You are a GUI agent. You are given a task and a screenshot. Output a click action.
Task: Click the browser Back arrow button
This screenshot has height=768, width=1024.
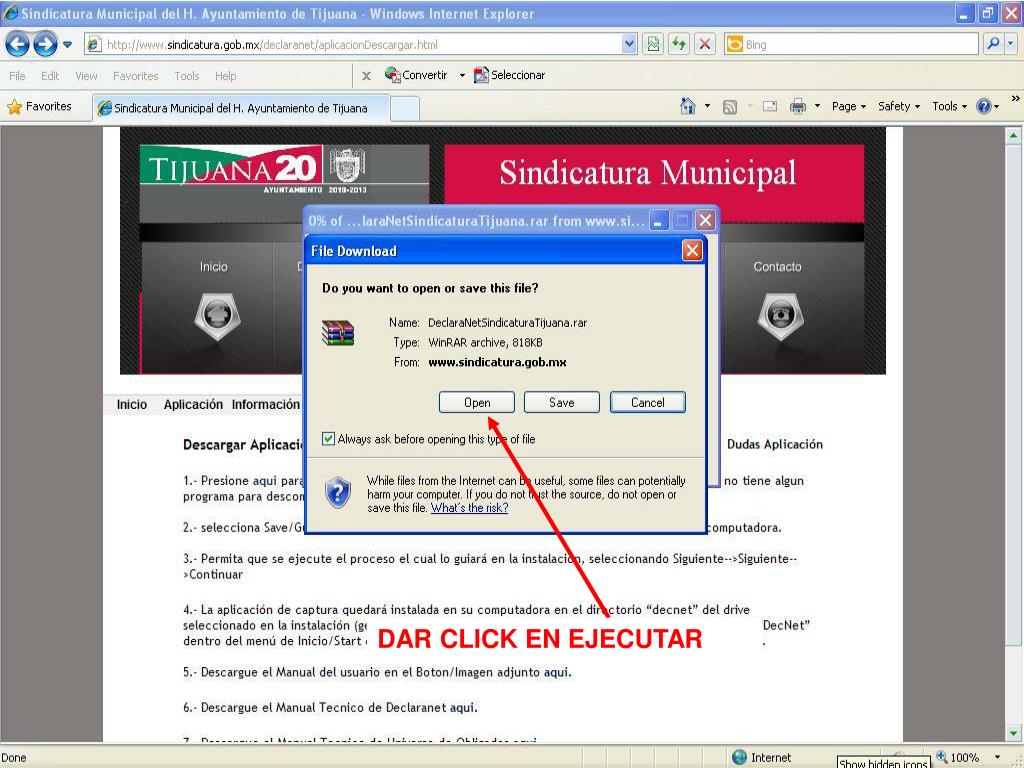[x=17, y=44]
